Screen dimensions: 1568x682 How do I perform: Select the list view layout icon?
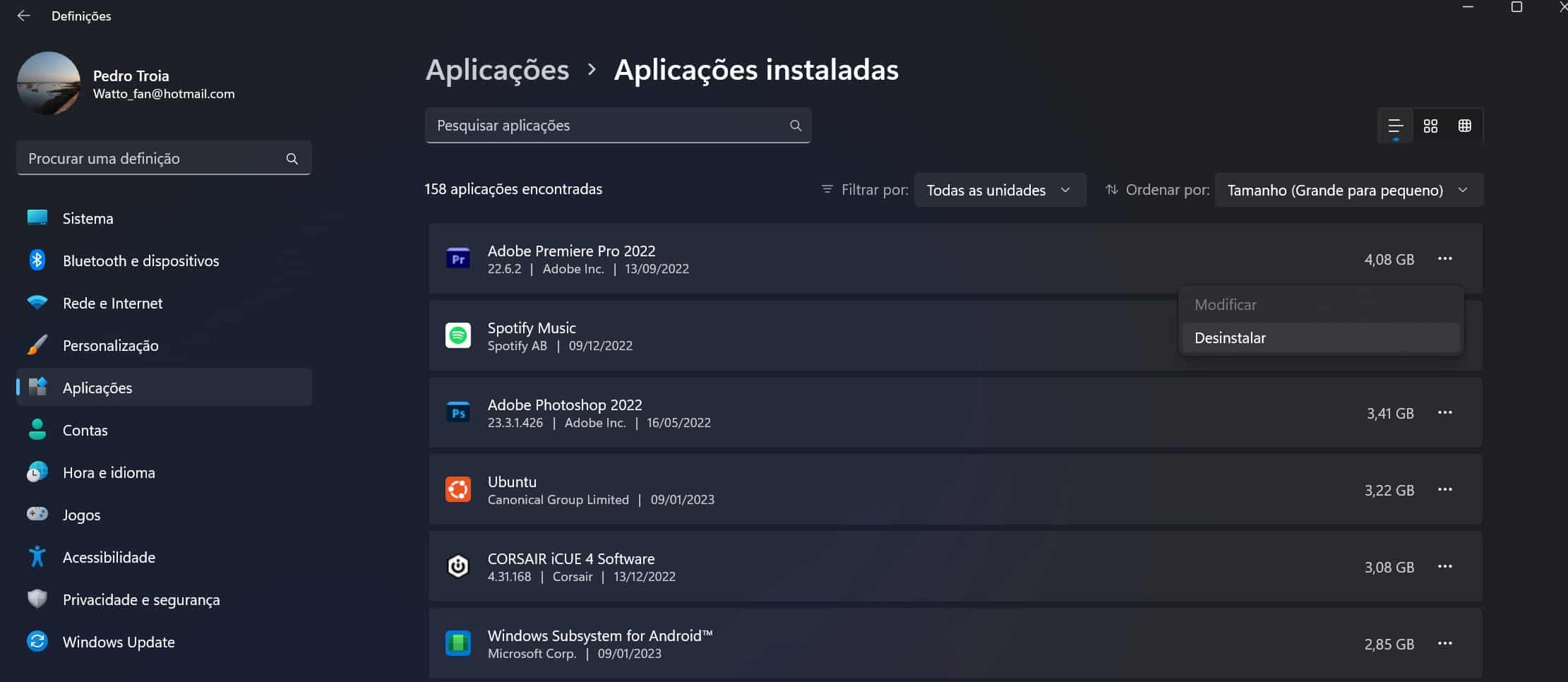point(1395,126)
